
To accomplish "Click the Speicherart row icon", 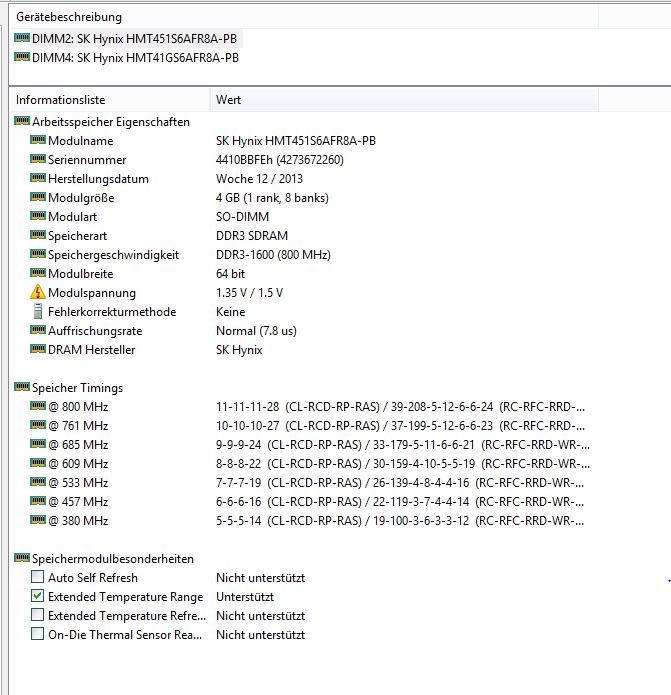I will point(38,235).
